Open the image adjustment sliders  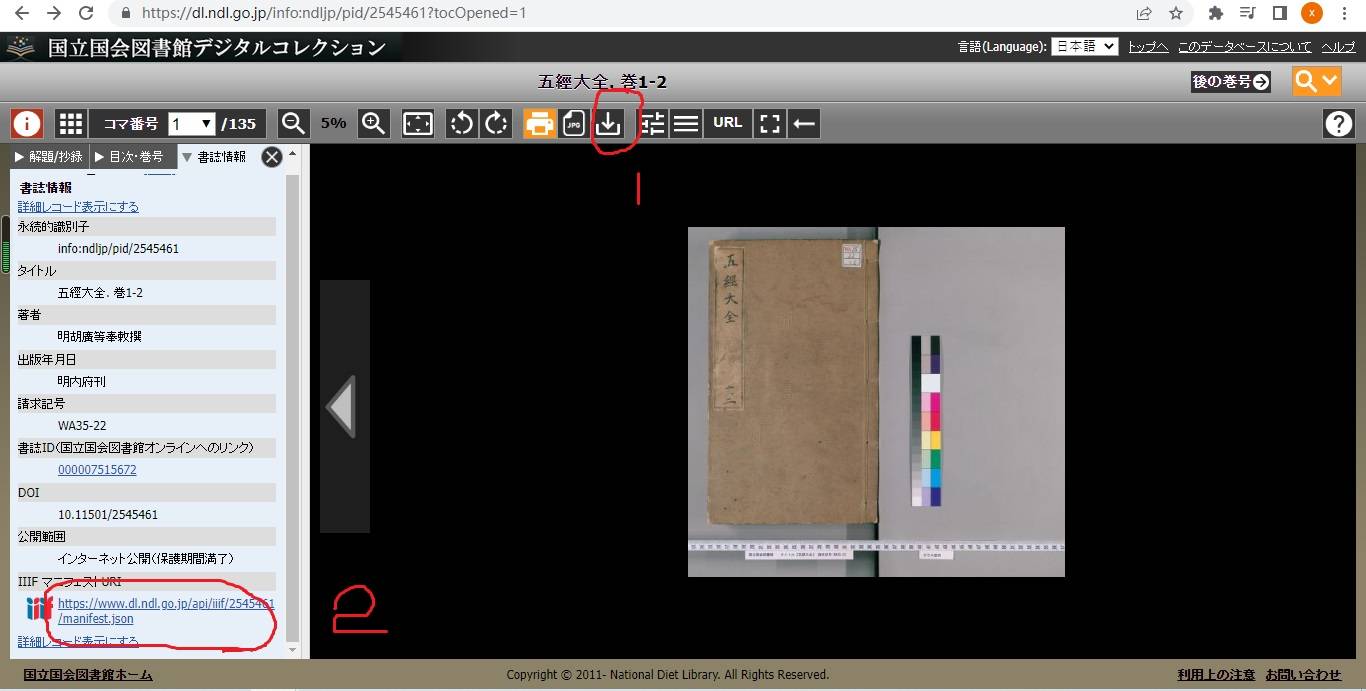(653, 123)
